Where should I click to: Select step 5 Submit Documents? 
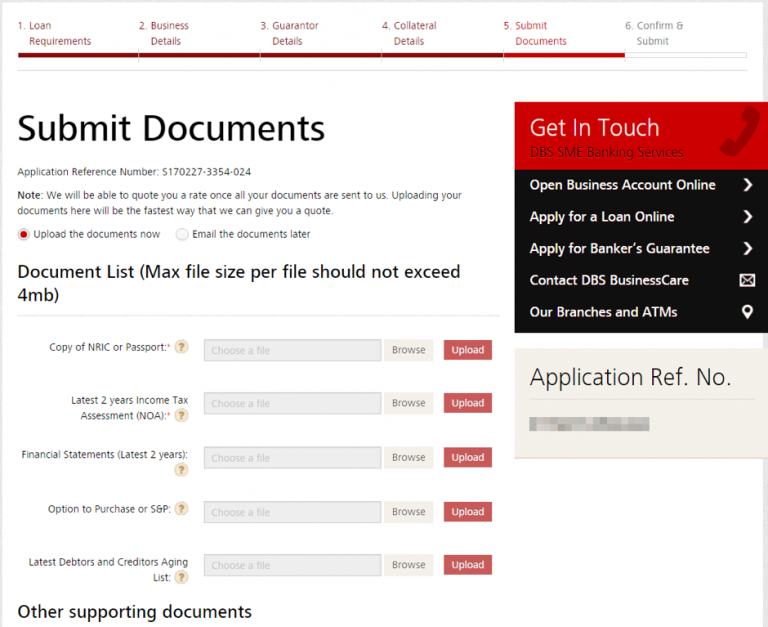coord(535,33)
